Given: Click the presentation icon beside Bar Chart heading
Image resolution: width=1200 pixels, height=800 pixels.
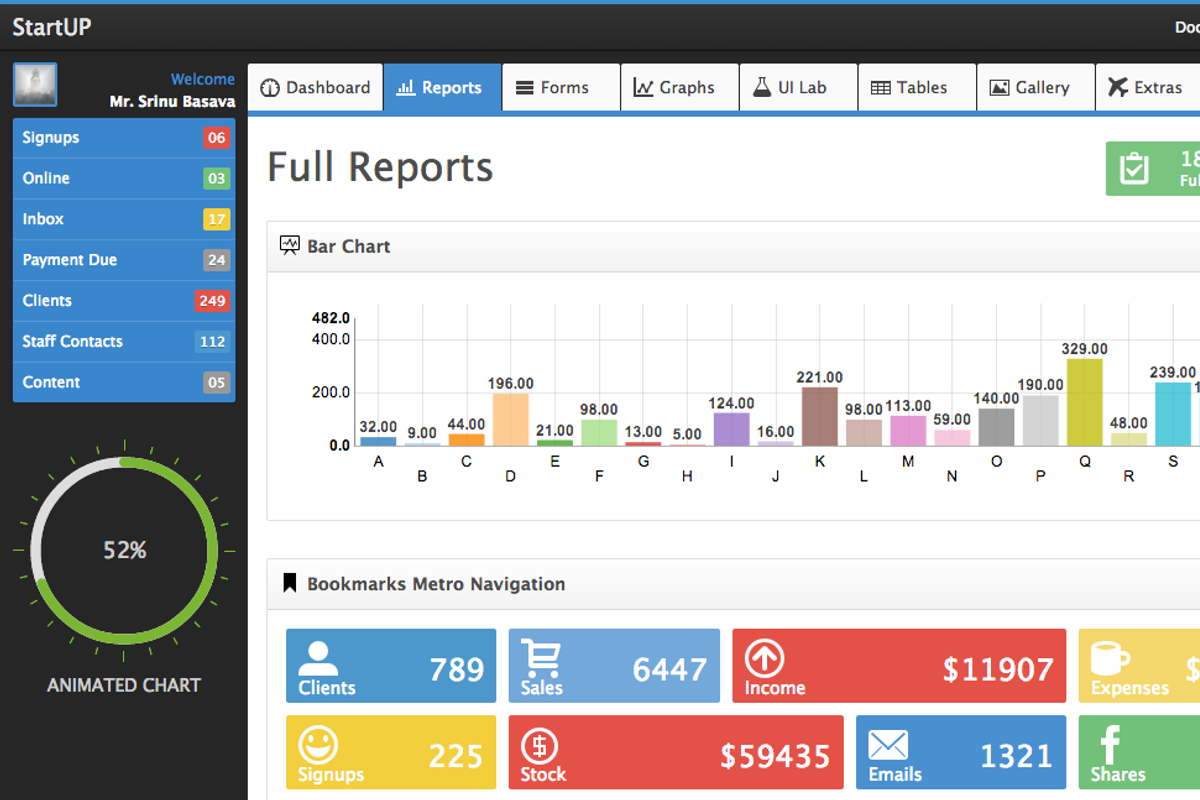Looking at the screenshot, I should 290,246.
